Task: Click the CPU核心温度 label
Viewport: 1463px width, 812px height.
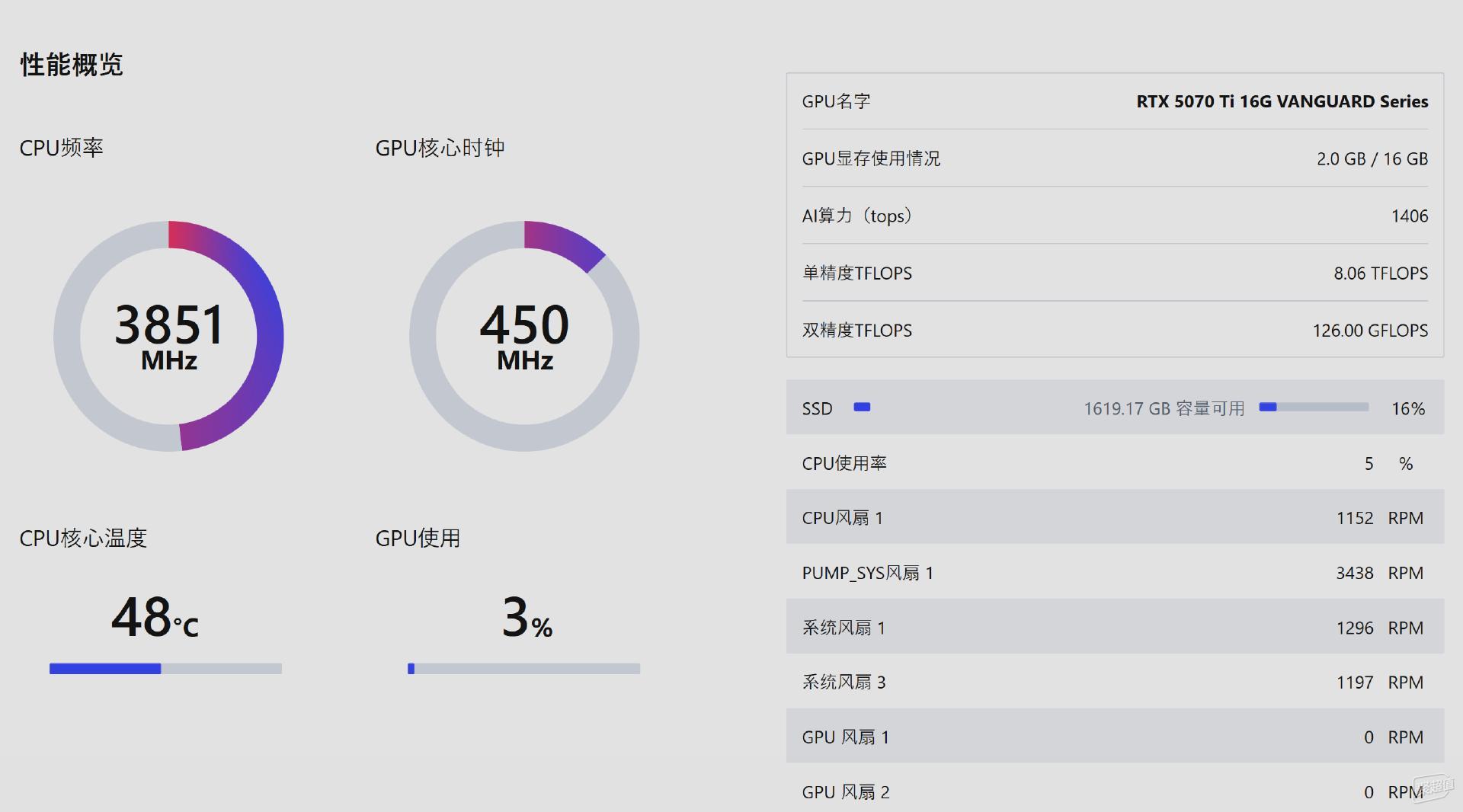Action: point(83,539)
